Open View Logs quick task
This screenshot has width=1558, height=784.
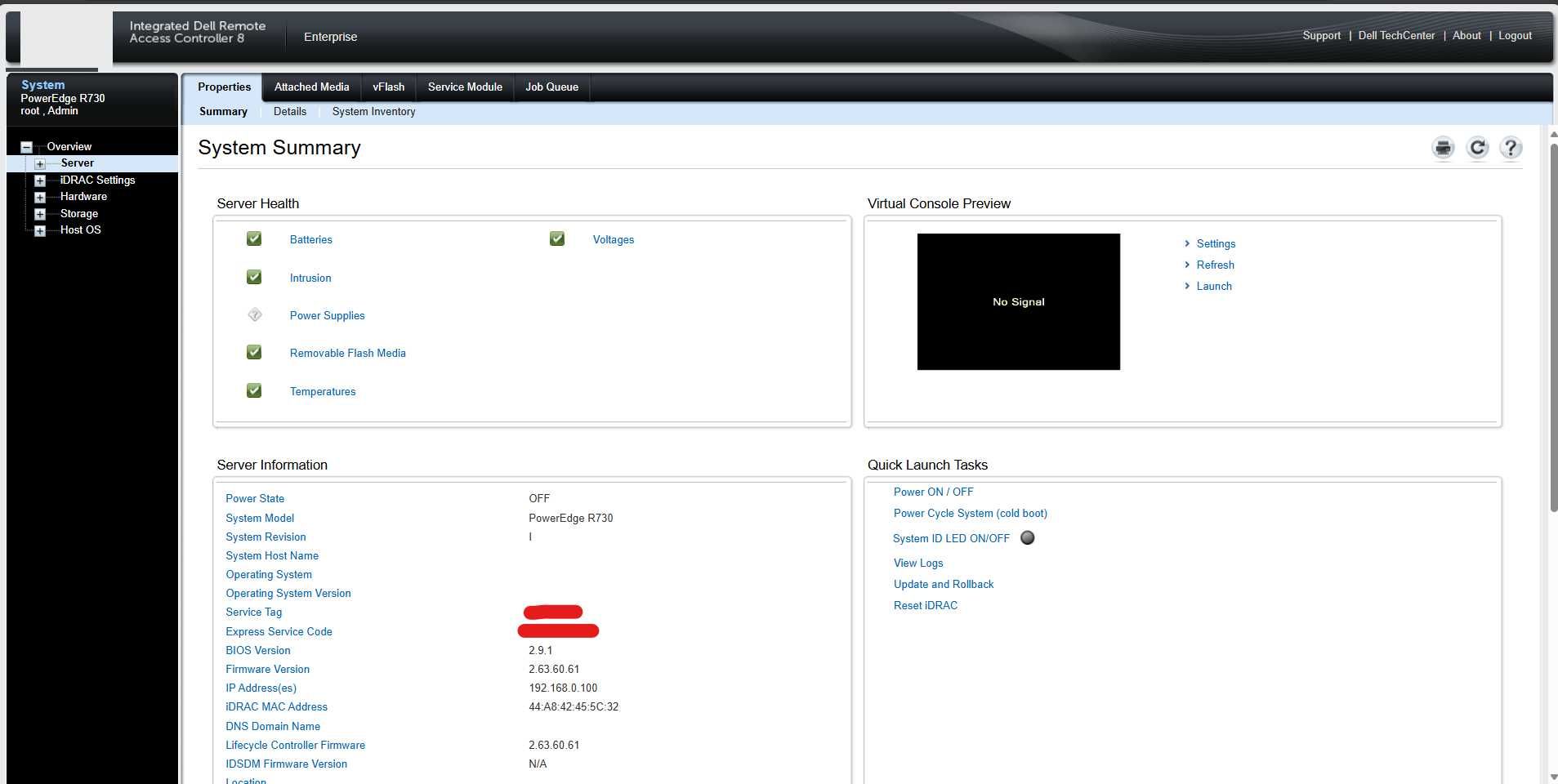point(918,563)
